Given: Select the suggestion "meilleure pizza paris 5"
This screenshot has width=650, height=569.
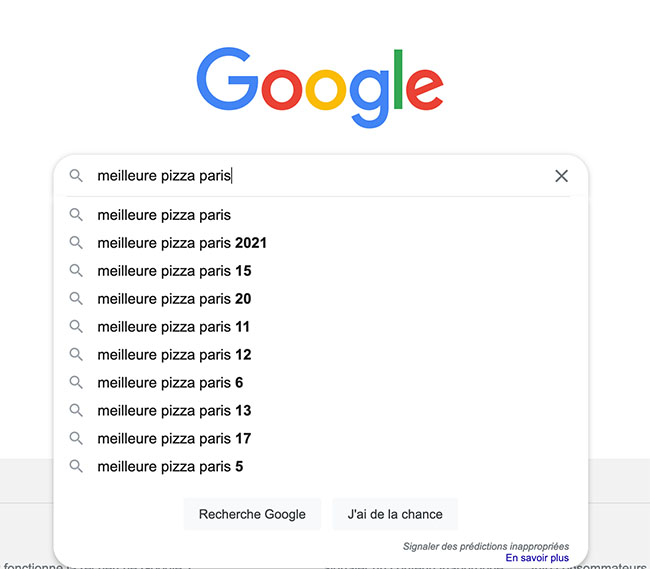Looking at the screenshot, I should [x=170, y=467].
